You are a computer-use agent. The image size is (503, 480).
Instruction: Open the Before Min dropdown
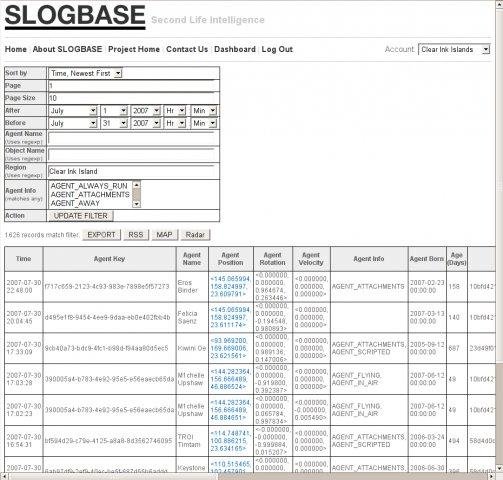pyautogui.click(x=204, y=123)
